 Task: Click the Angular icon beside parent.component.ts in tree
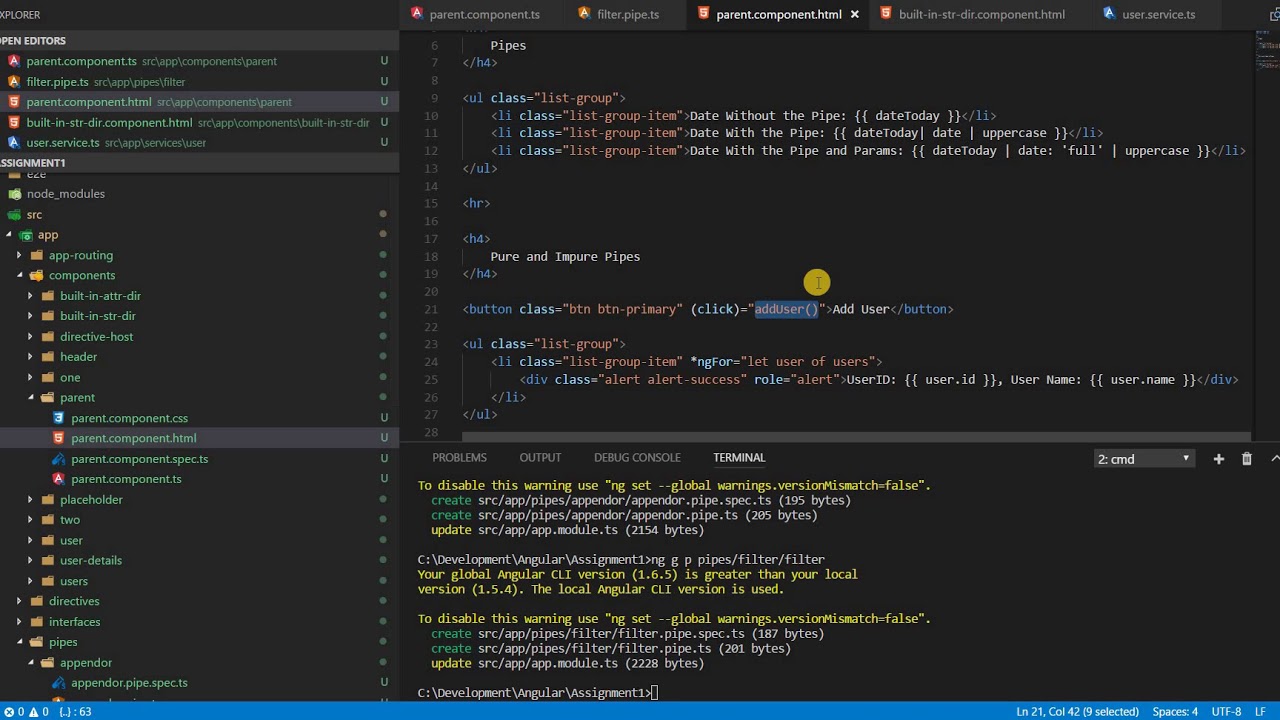pyautogui.click(x=58, y=479)
